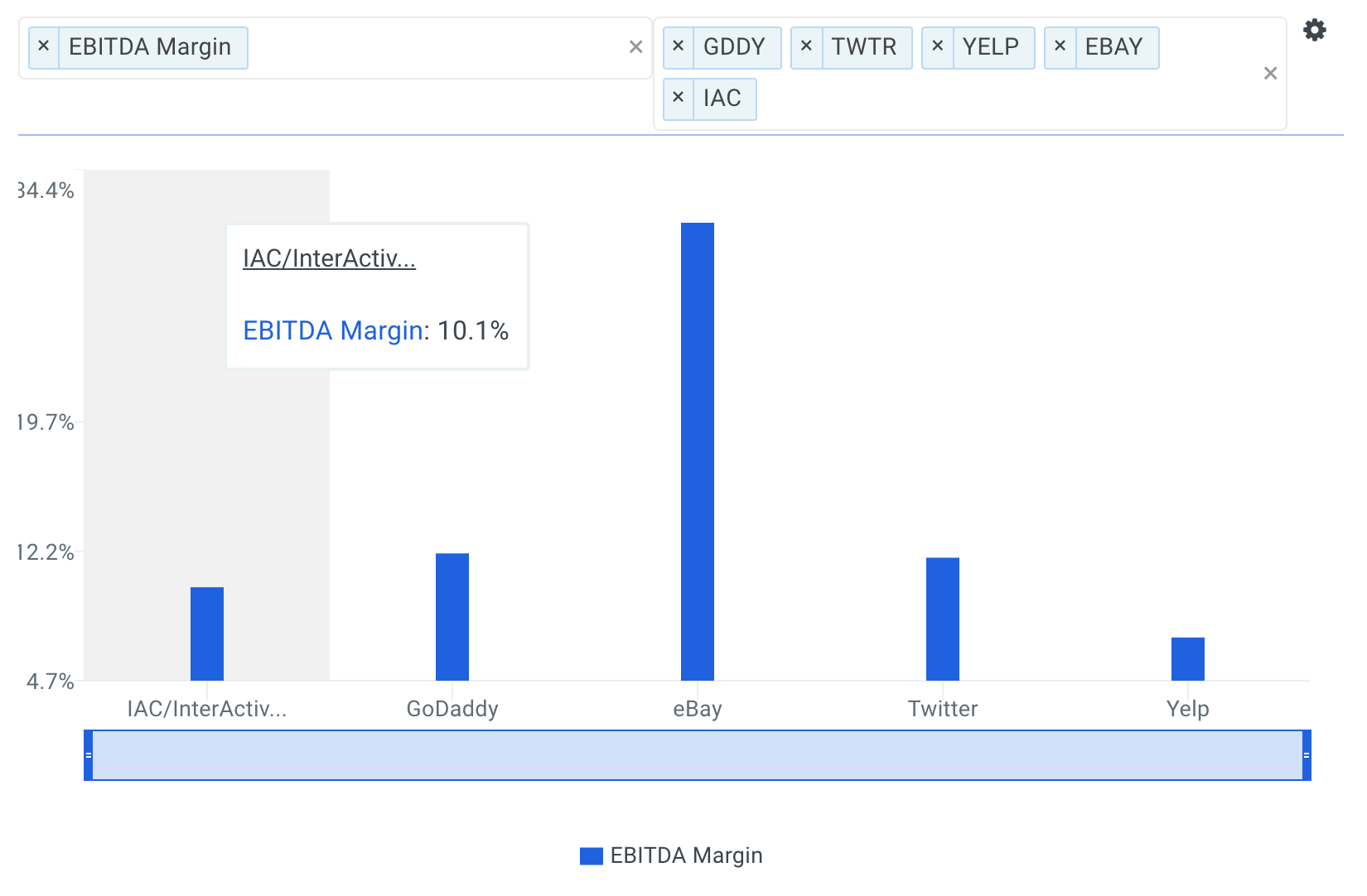Open IAC/InterActiv... link in tooltip
The width and height of the screenshot is (1367, 896).
coord(329,258)
